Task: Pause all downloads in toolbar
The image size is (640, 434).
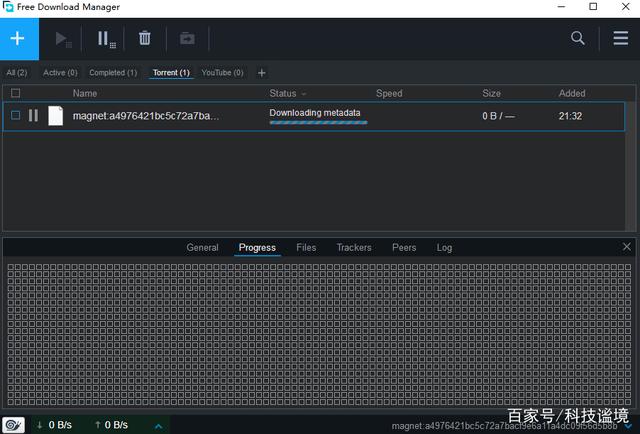Action: click(106, 39)
